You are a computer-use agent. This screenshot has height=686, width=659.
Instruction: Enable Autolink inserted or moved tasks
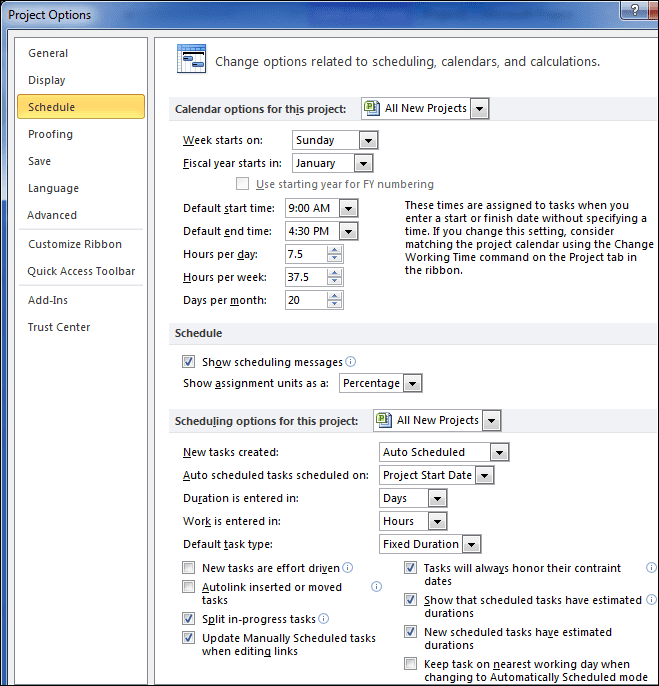pos(189,587)
